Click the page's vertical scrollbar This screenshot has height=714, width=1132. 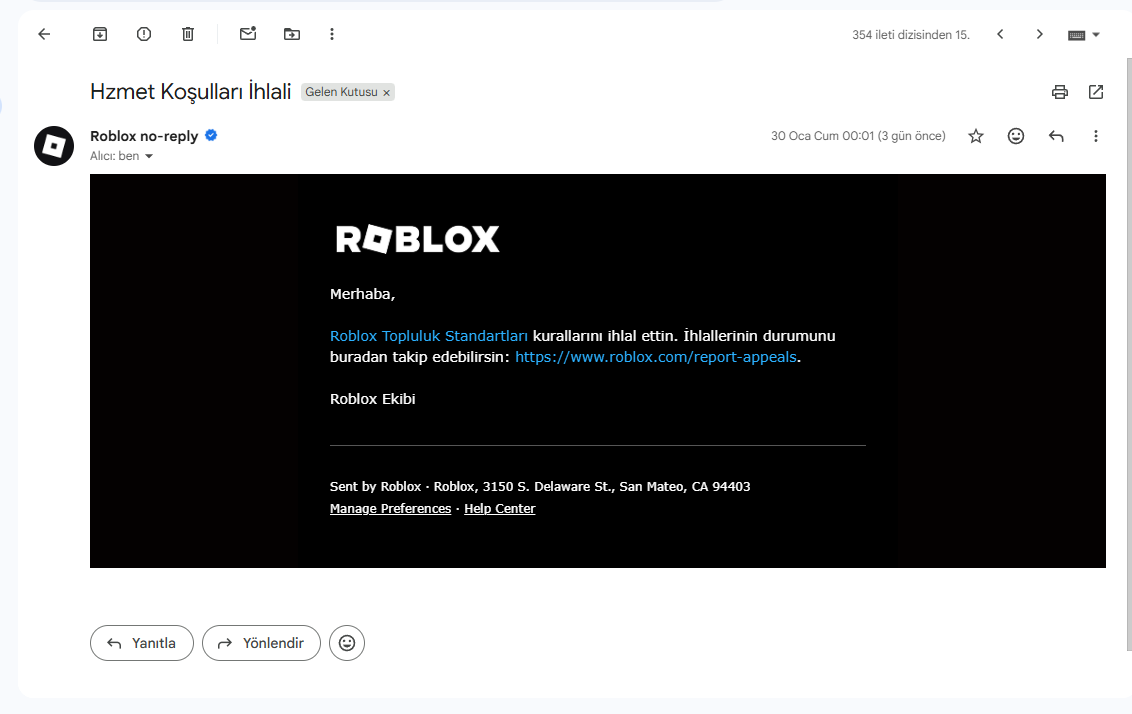point(1129,354)
